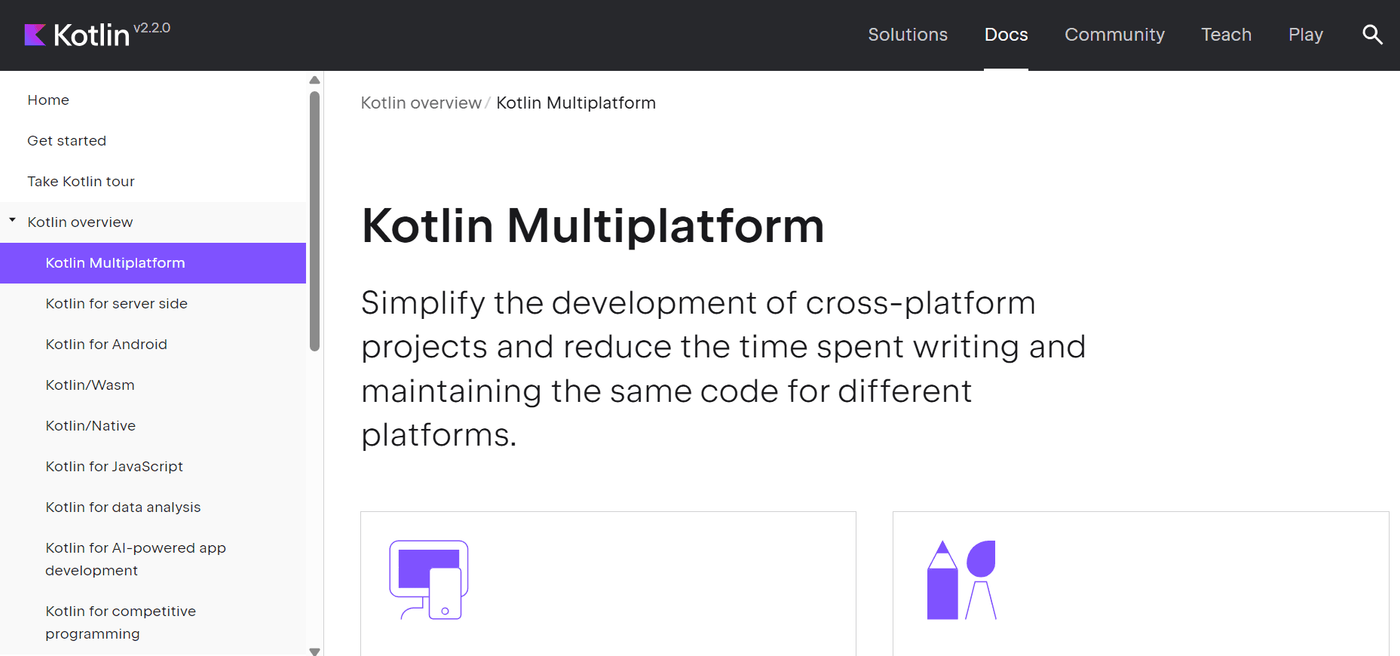The width and height of the screenshot is (1400, 656).
Task: Click the Kotlin Multiplatform page heading
Action: (593, 225)
